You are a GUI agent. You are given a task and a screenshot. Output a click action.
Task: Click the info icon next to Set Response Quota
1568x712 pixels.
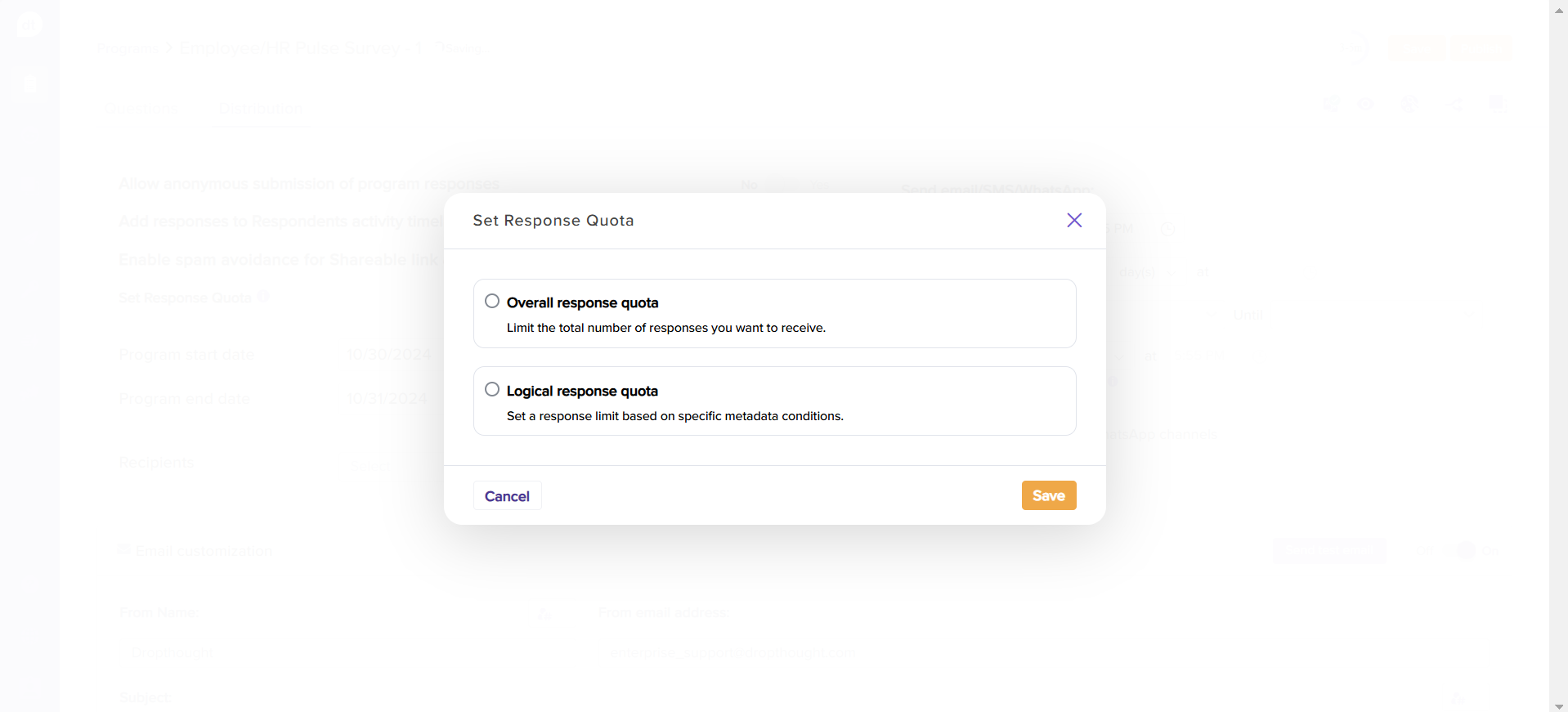point(263,298)
